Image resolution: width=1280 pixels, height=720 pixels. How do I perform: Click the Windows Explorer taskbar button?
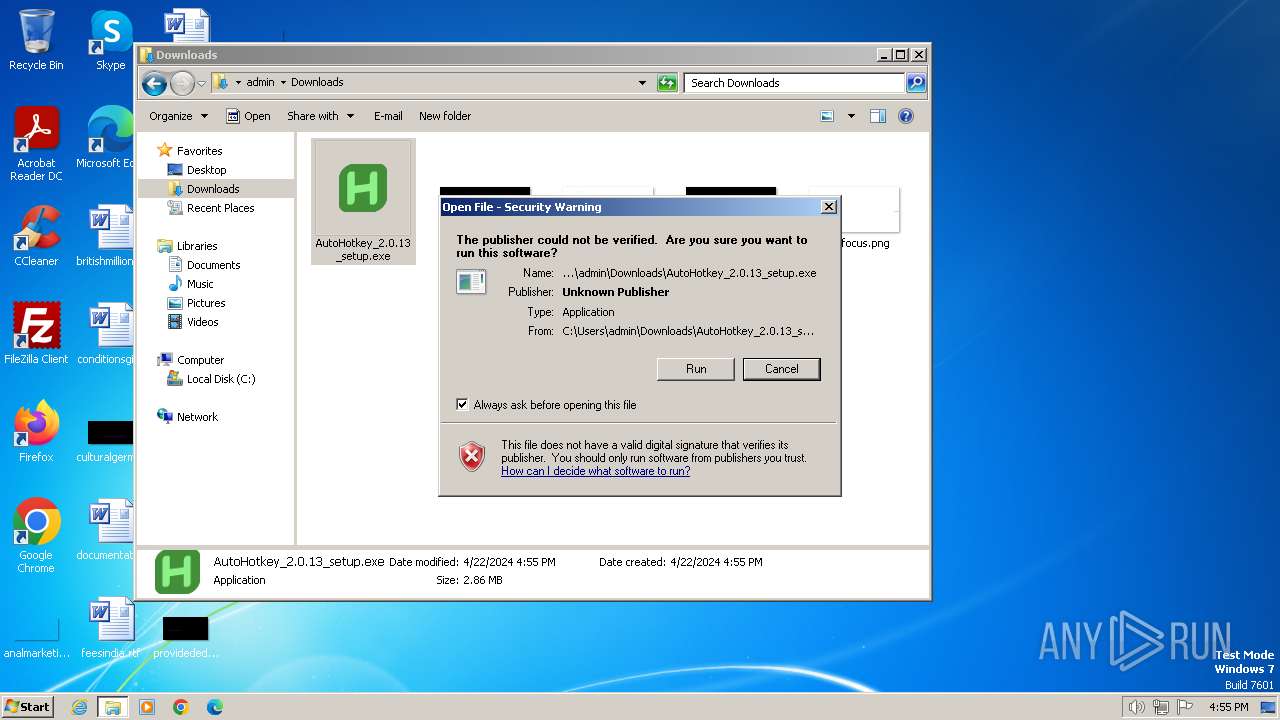coord(113,707)
